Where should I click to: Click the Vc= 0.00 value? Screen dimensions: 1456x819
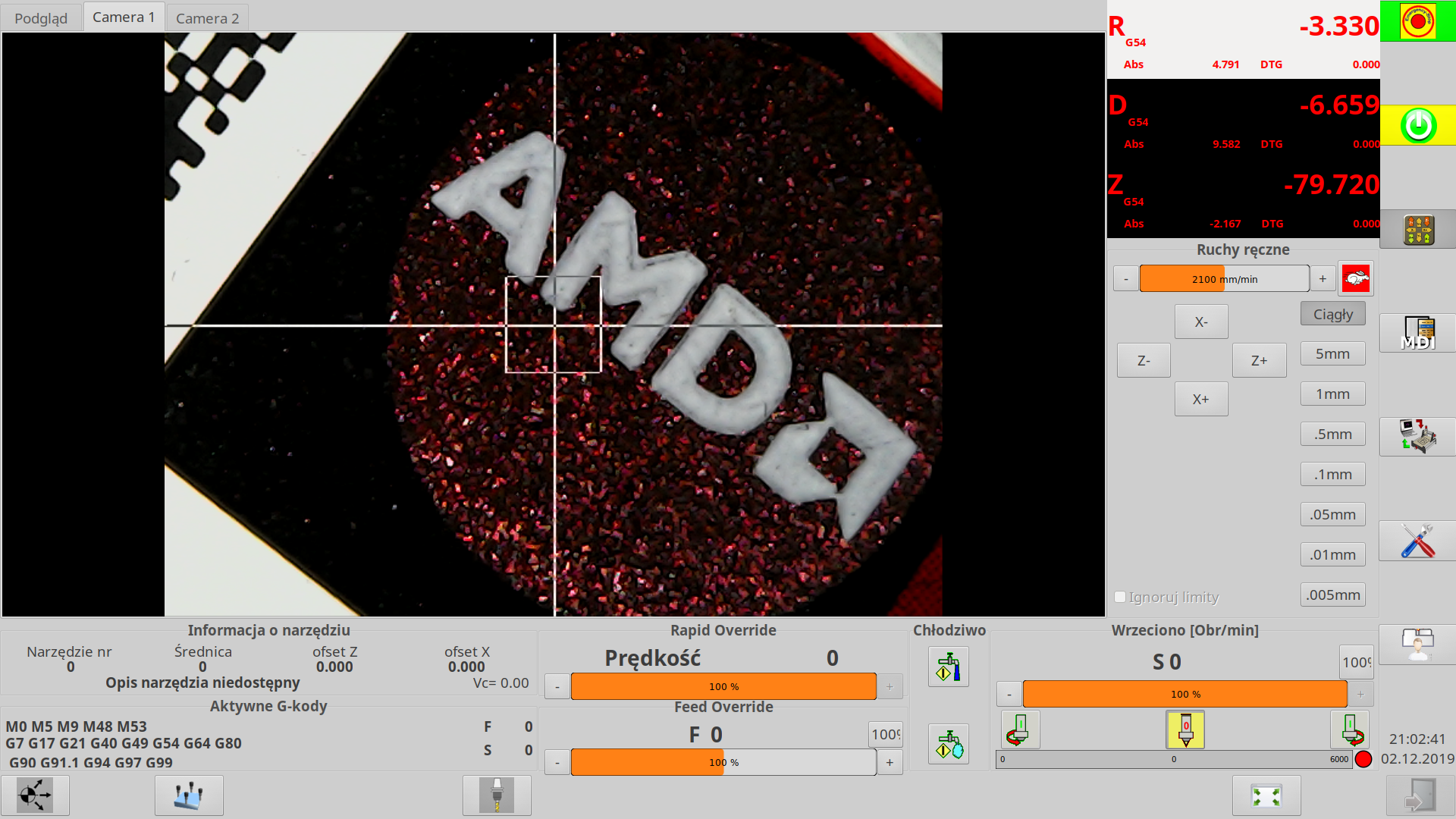pos(501,683)
